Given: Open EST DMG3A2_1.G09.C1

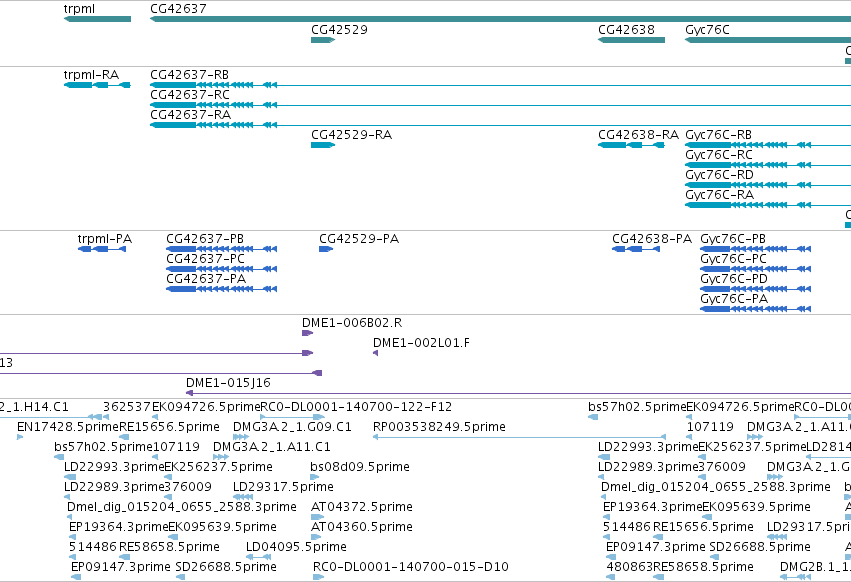Looking at the screenshot, I should pos(241,436).
